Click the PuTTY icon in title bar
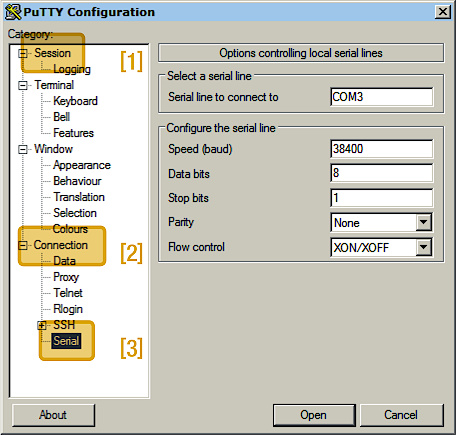 click(13, 12)
